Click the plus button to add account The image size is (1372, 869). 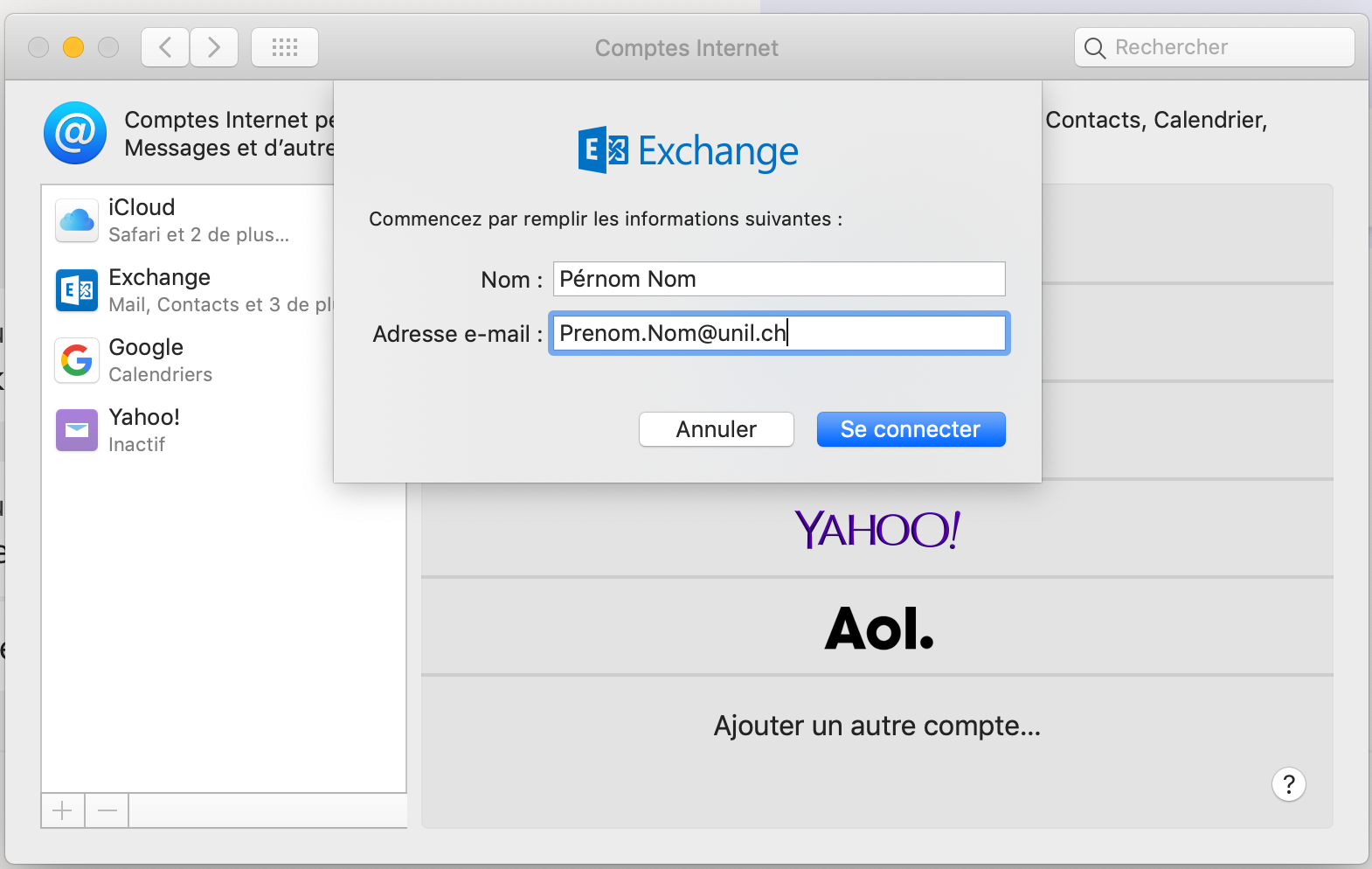coord(63,811)
